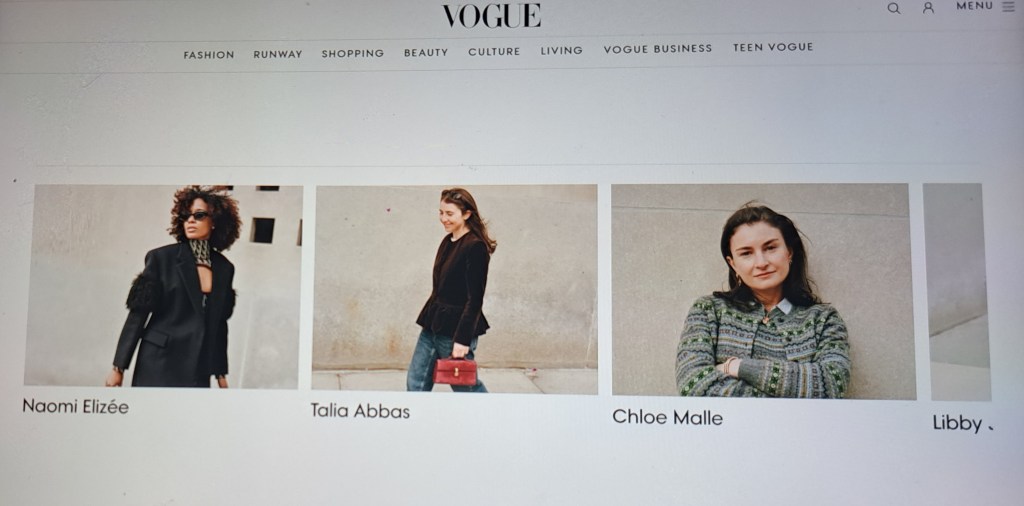Visit Vogue Business link
Viewport: 1024px width, 506px height.
click(x=658, y=48)
